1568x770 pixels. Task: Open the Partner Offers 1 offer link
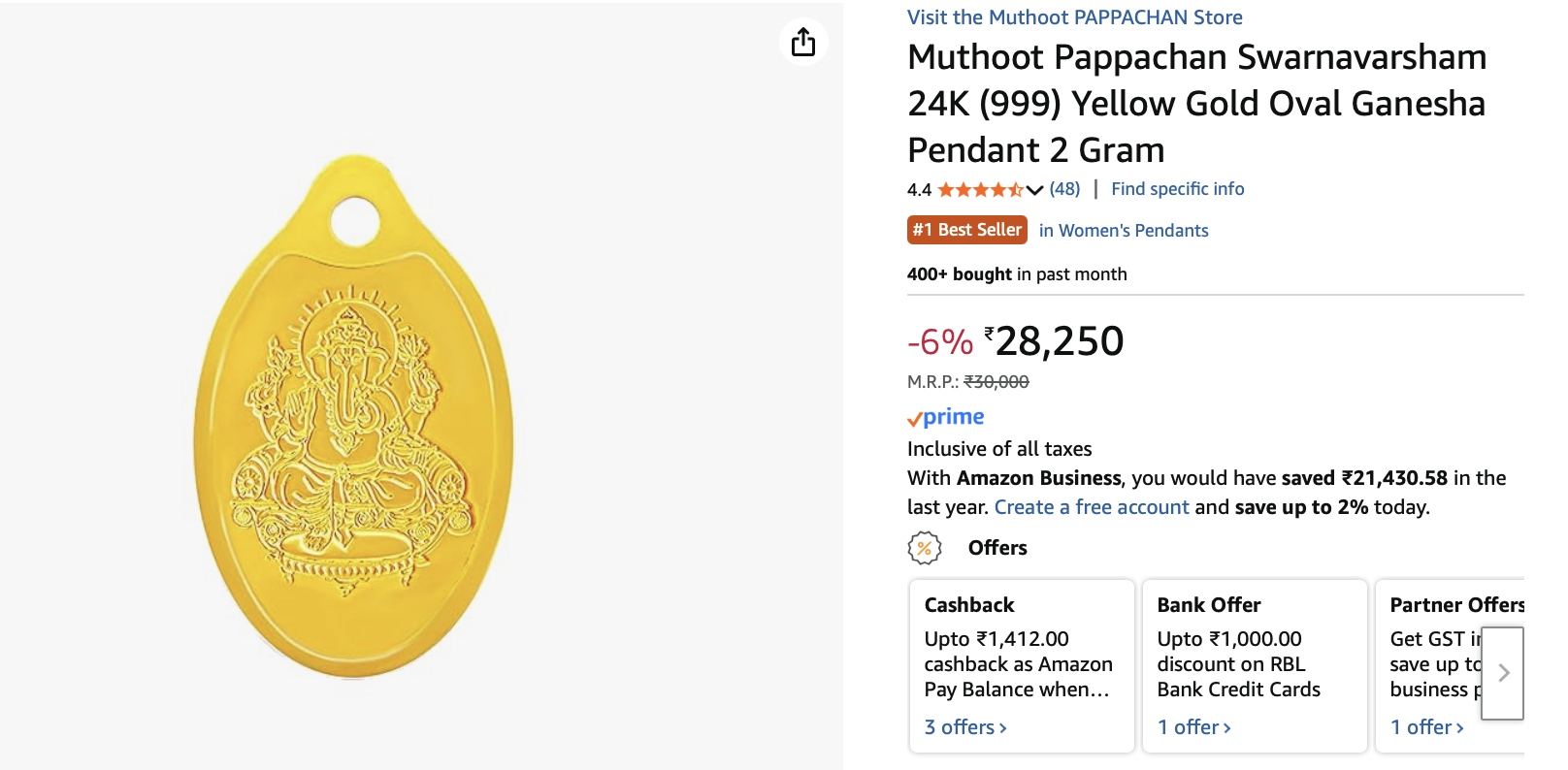tap(1426, 727)
